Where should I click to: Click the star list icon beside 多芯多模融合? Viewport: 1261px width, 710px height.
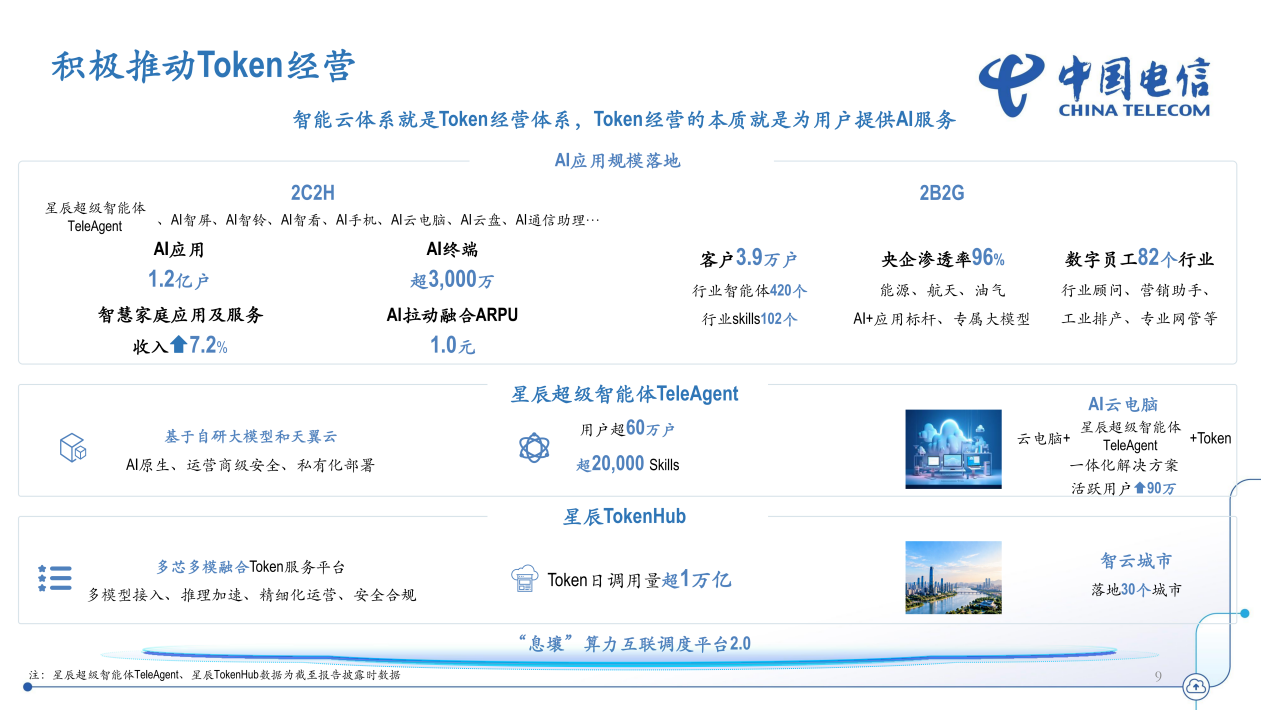(55, 578)
